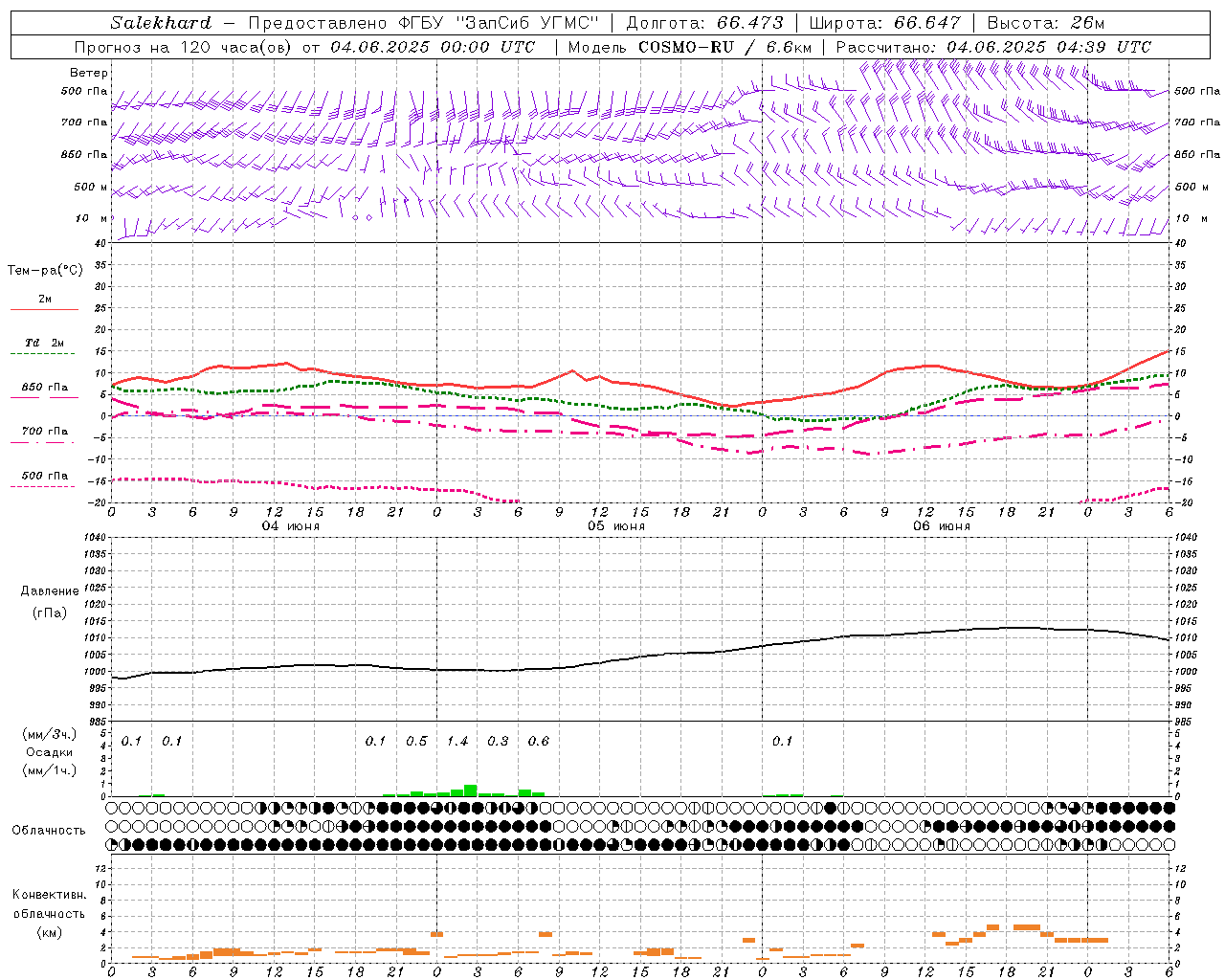Click the "06 июня" date label

(x=942, y=526)
